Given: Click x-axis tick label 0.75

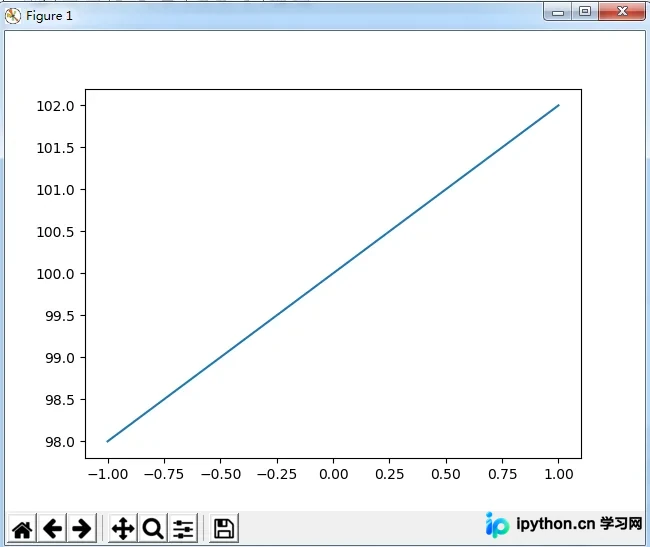Looking at the screenshot, I should click(x=502, y=474).
